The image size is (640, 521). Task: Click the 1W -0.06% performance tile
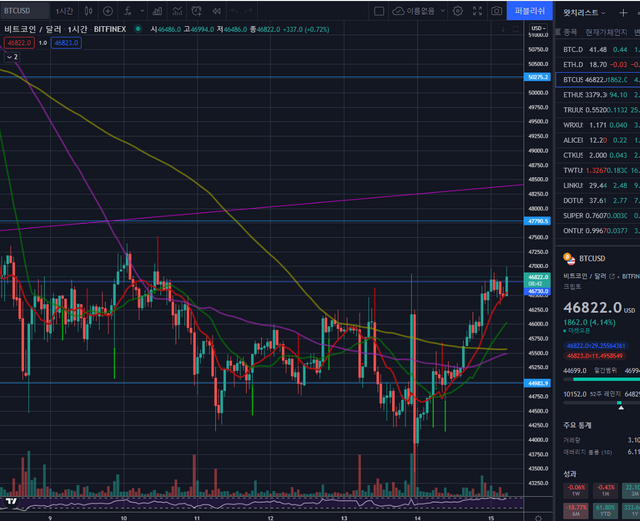pyautogui.click(x=576, y=490)
